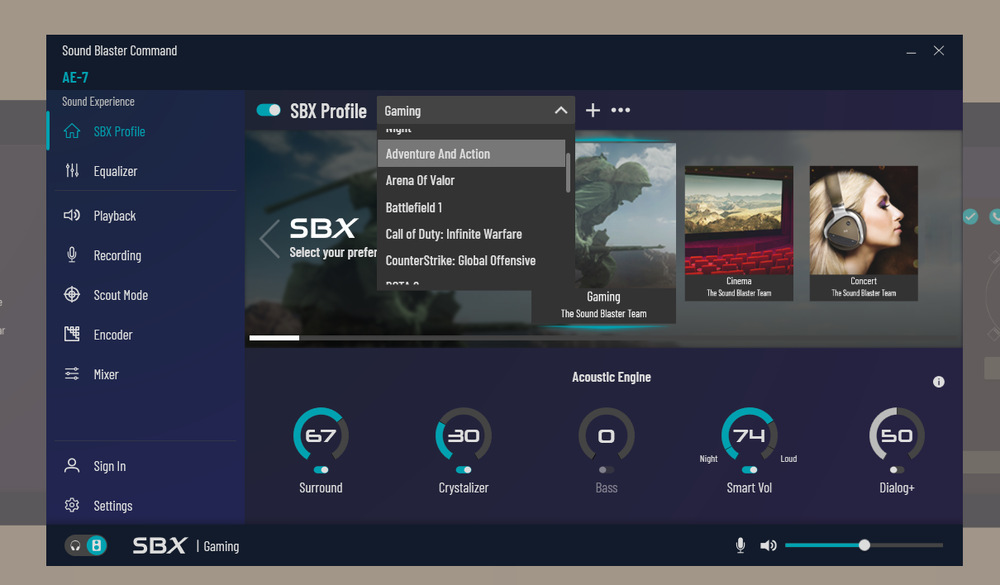The height and width of the screenshot is (585, 1000).
Task: Toggle the SBX Profile master switch
Action: [x=268, y=110]
